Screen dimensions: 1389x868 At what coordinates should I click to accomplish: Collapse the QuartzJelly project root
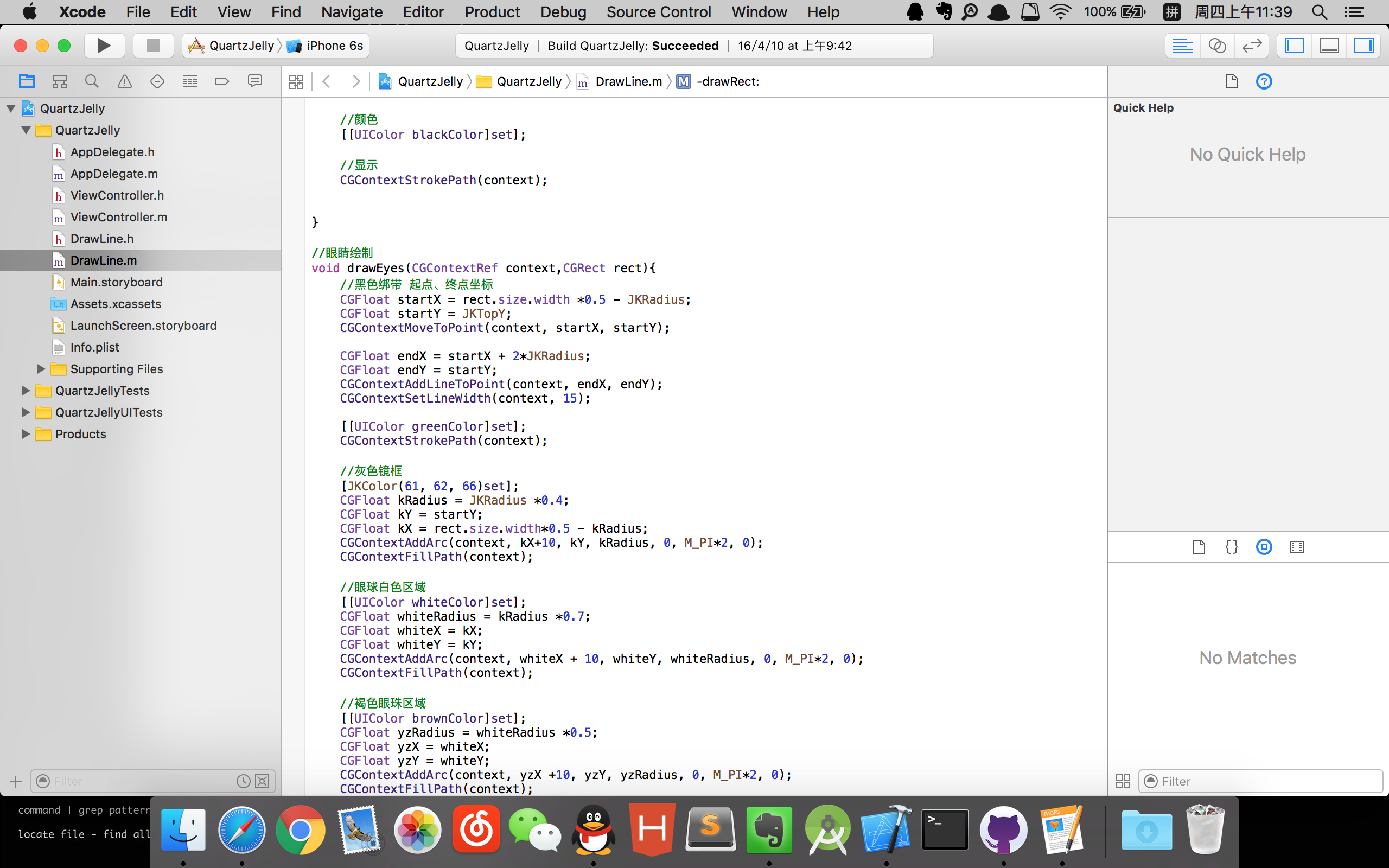coord(11,108)
